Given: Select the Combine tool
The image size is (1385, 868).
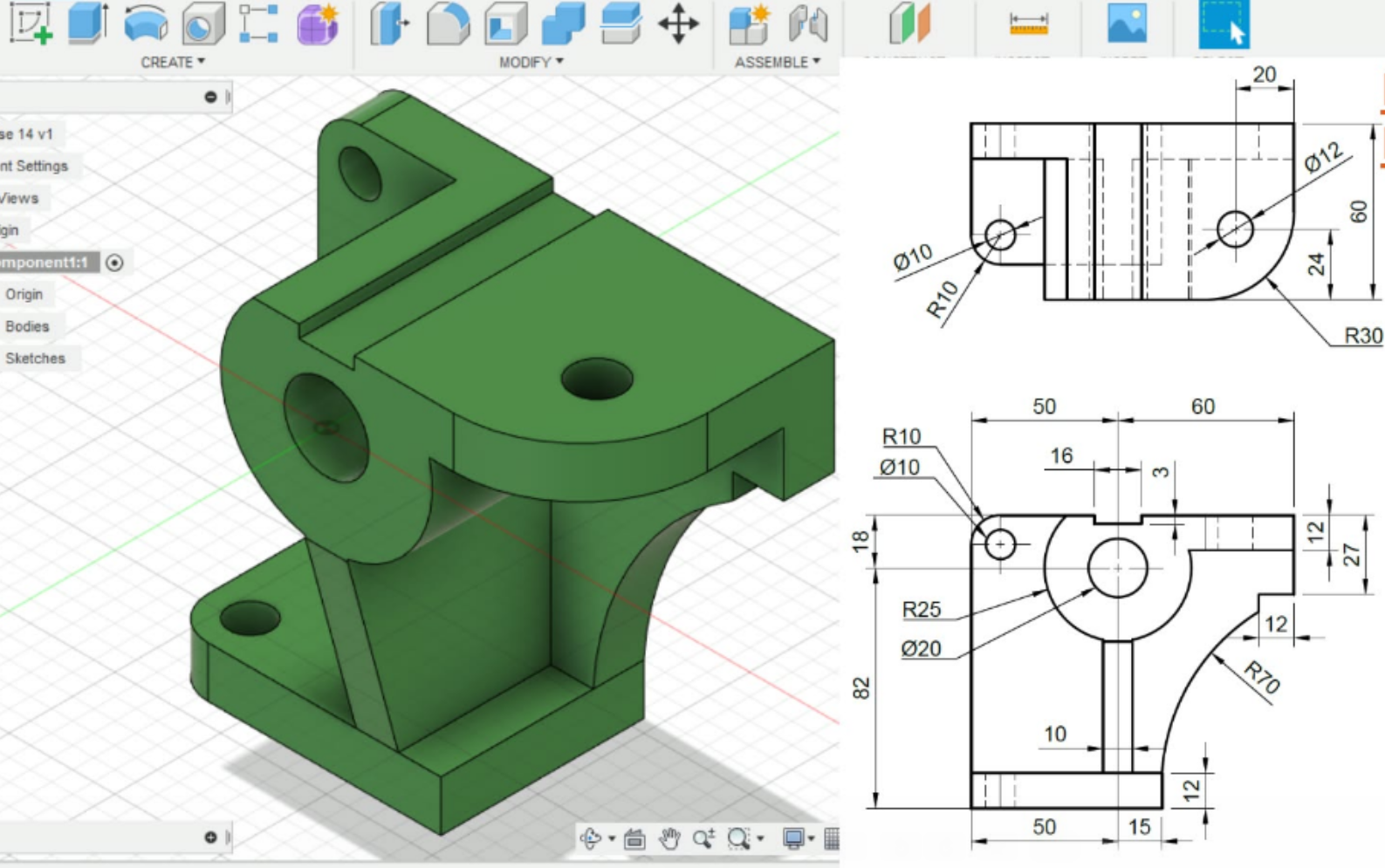Looking at the screenshot, I should coord(563,23).
